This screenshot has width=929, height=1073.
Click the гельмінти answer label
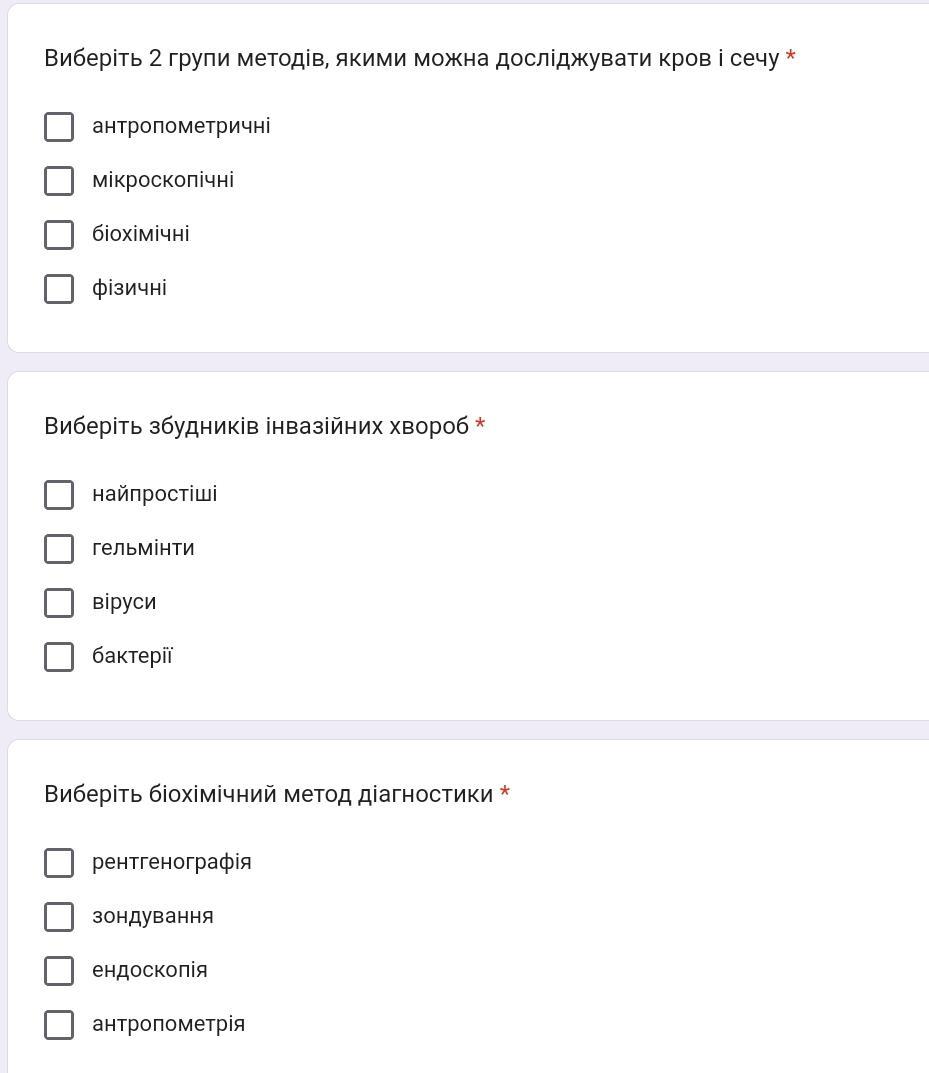[143, 548]
